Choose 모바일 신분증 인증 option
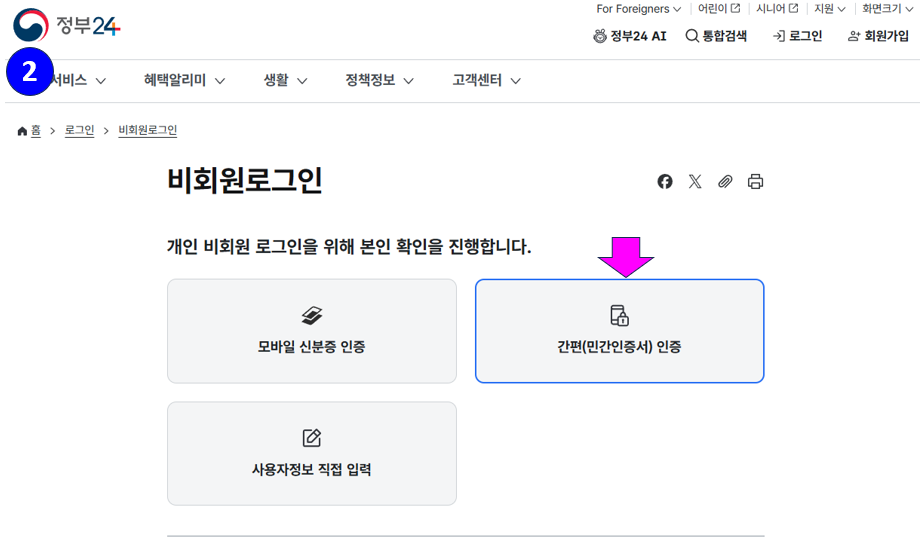This screenshot has width=923, height=547. [311, 331]
